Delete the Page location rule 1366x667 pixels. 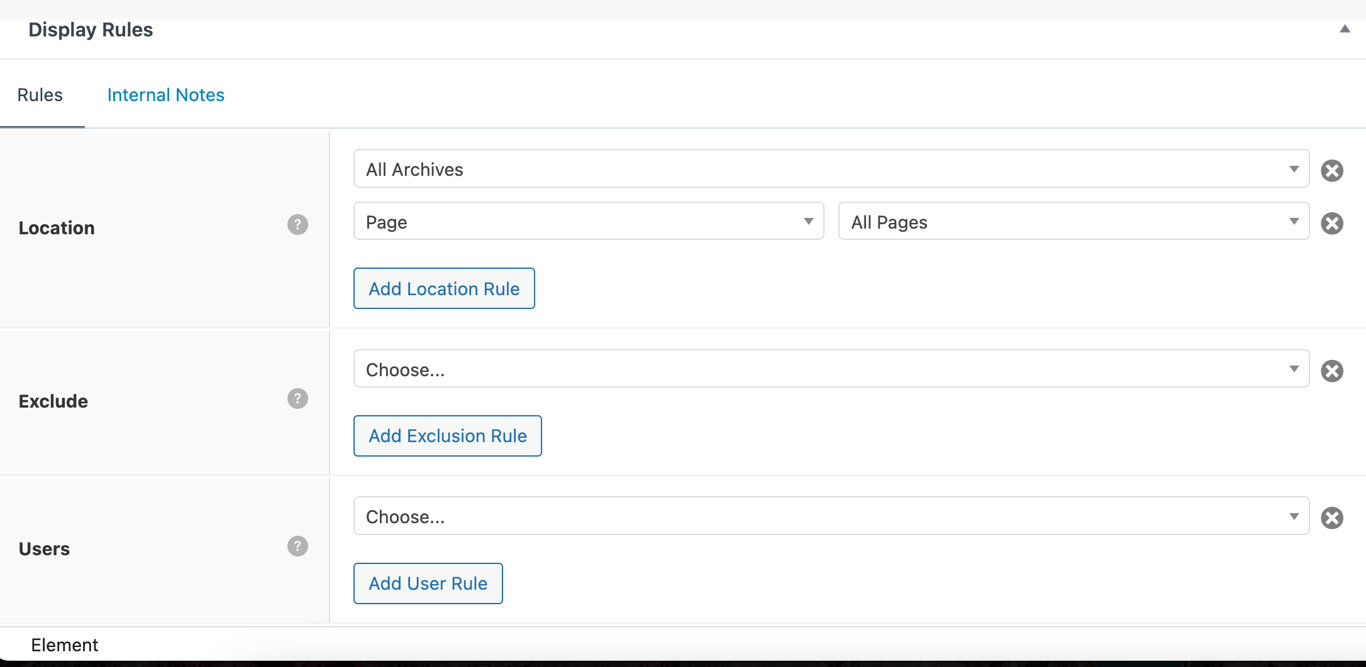pos(1332,223)
